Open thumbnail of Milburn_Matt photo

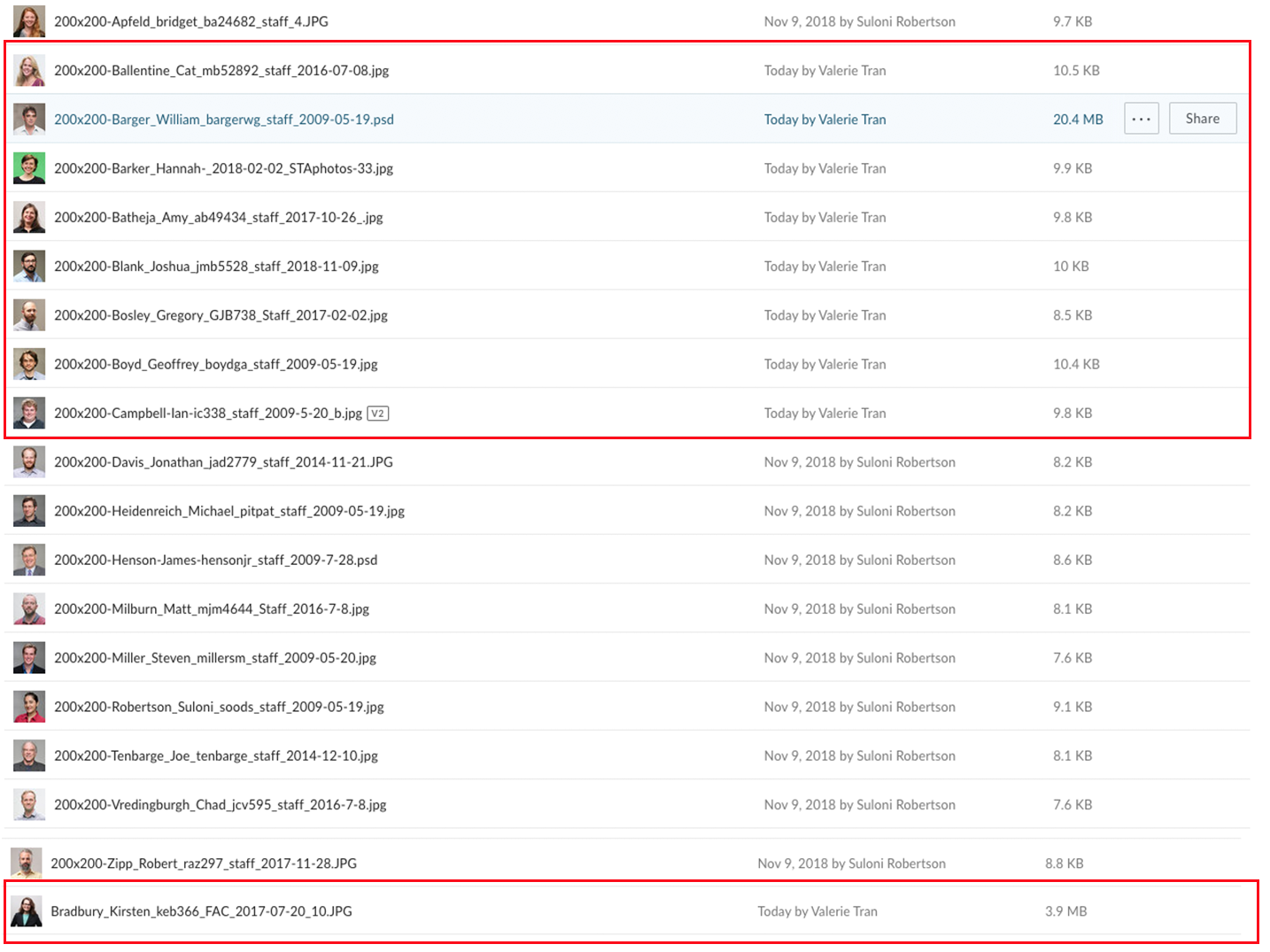click(29, 609)
